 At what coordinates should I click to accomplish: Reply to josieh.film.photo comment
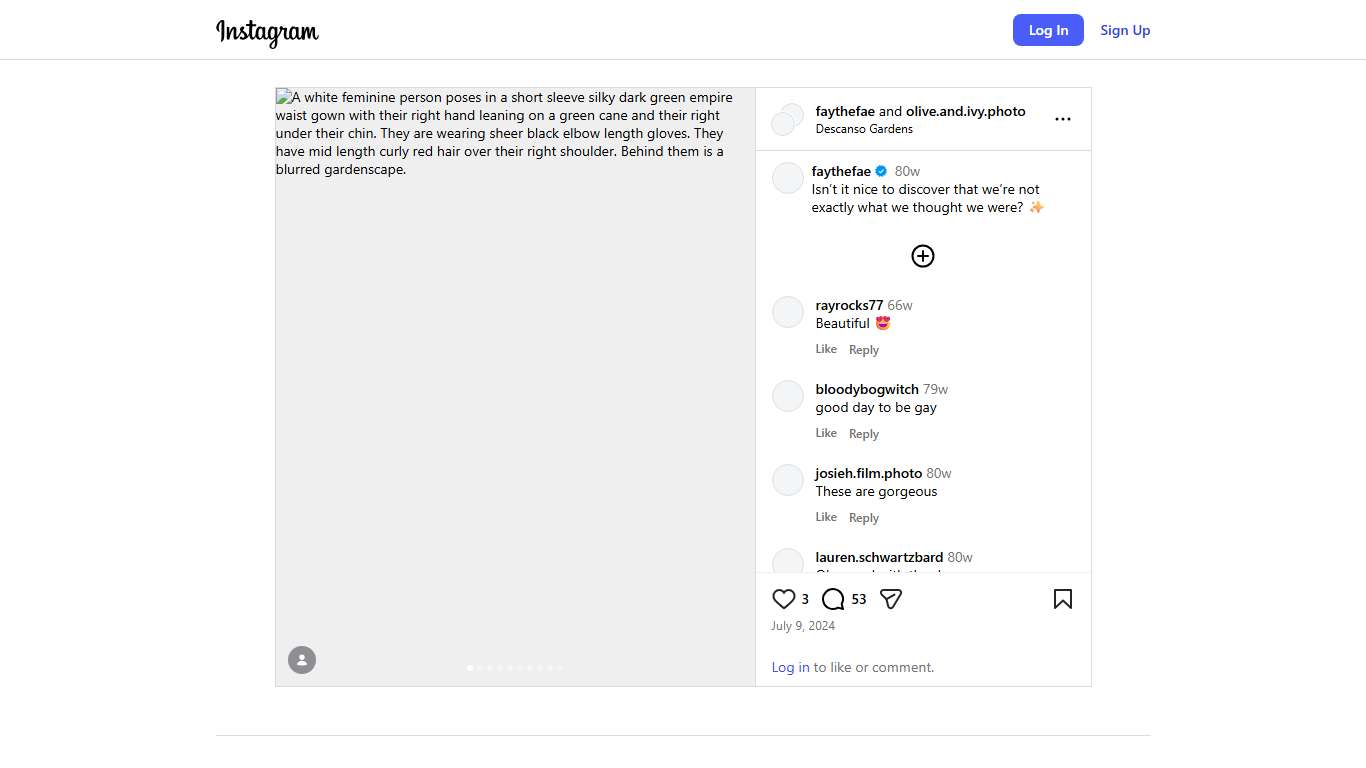point(864,518)
